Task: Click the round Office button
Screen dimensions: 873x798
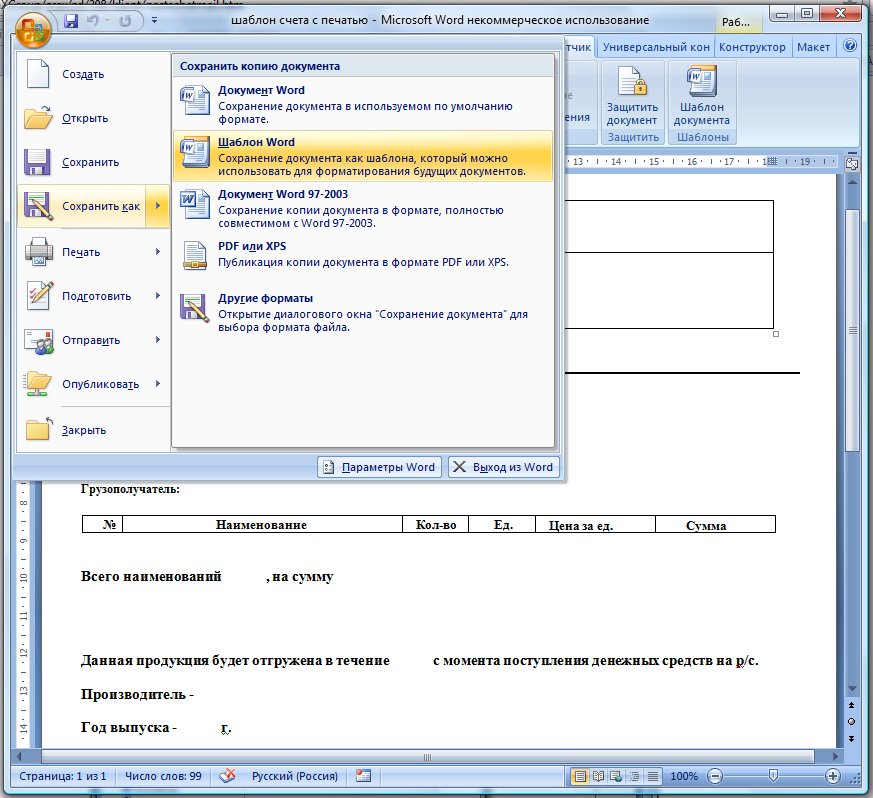Action: 33,28
